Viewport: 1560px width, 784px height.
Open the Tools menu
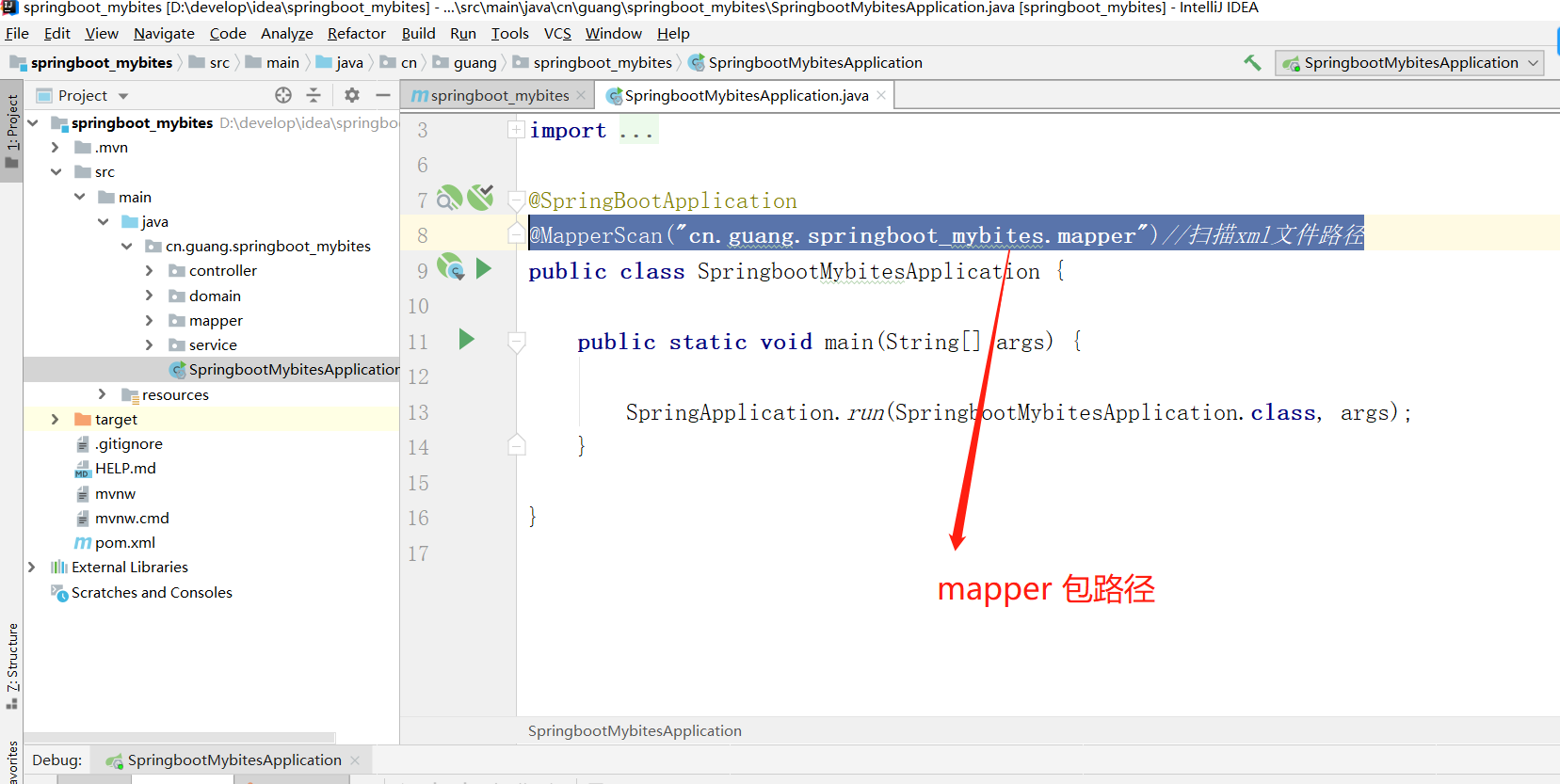[x=510, y=33]
